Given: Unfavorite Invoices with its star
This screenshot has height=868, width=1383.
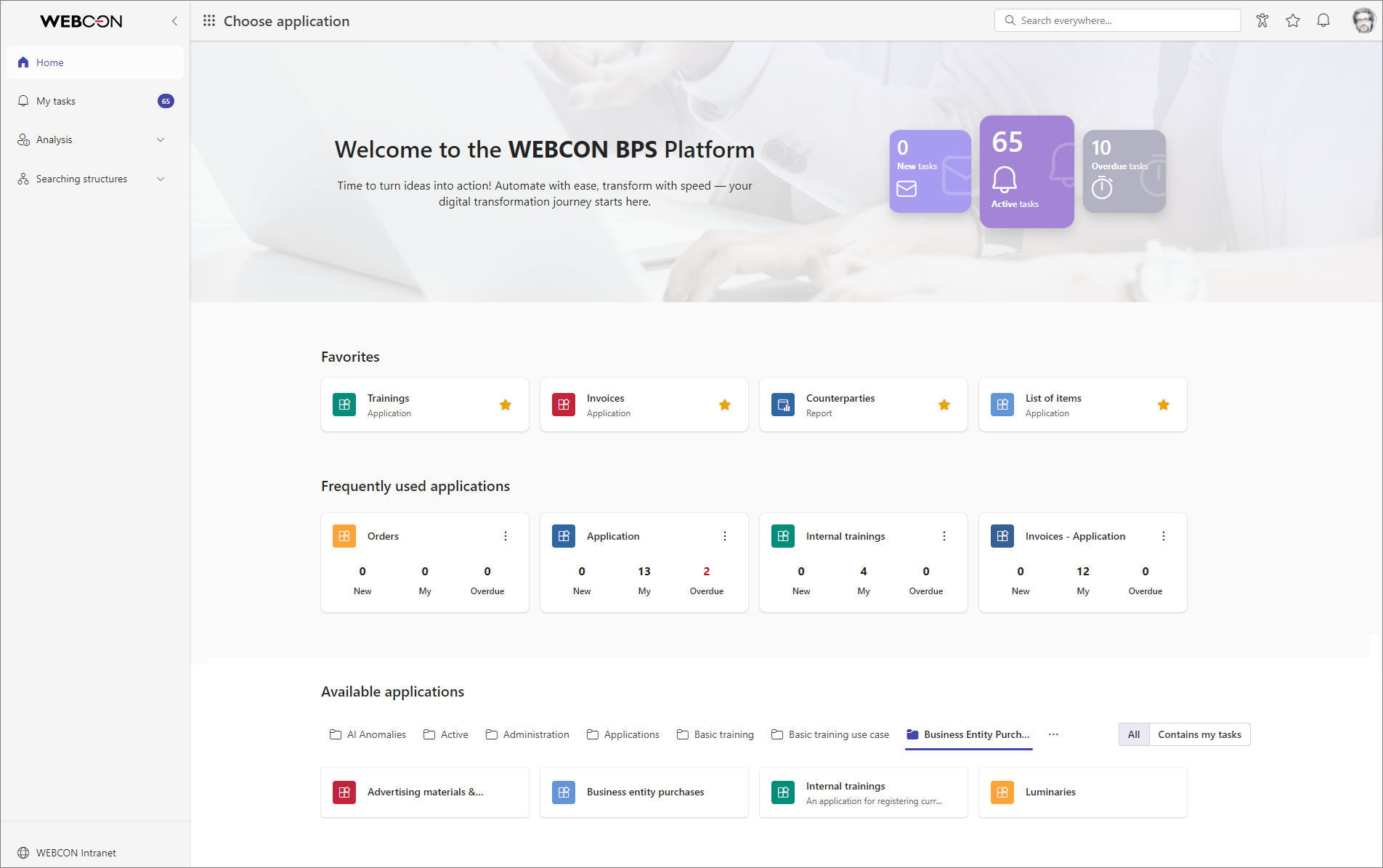Looking at the screenshot, I should [x=725, y=405].
